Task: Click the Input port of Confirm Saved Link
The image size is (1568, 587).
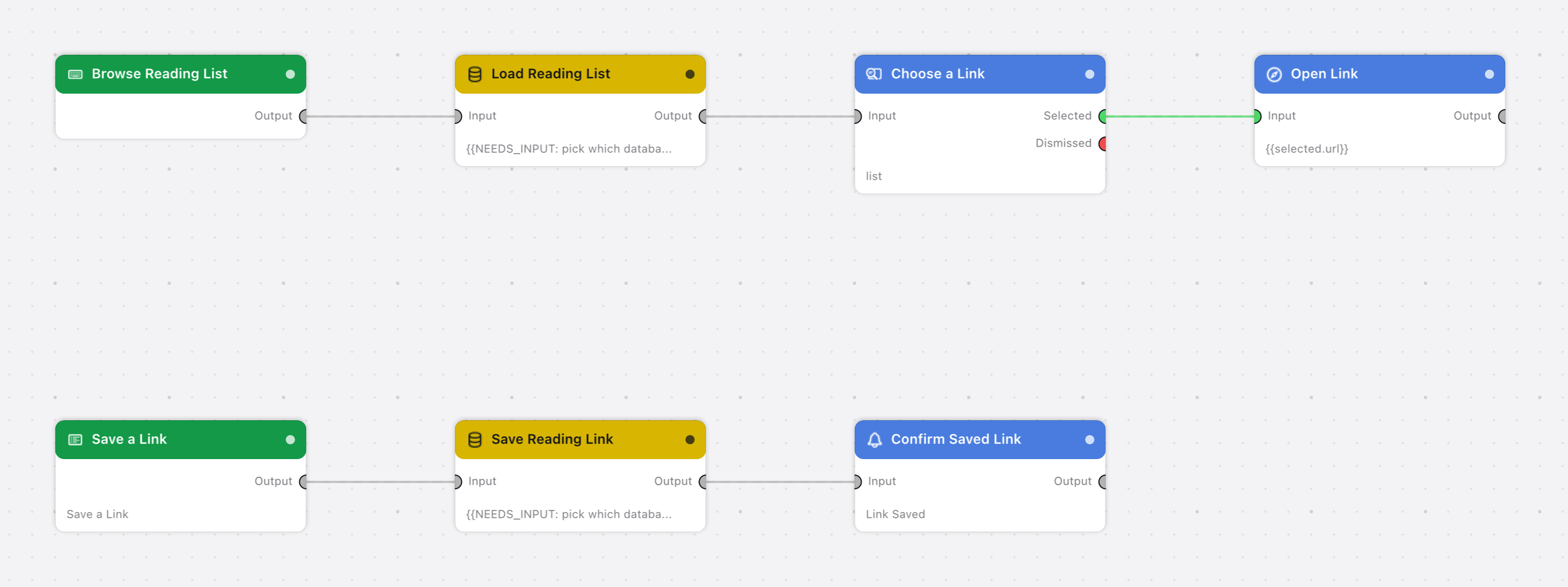Action: (x=858, y=482)
